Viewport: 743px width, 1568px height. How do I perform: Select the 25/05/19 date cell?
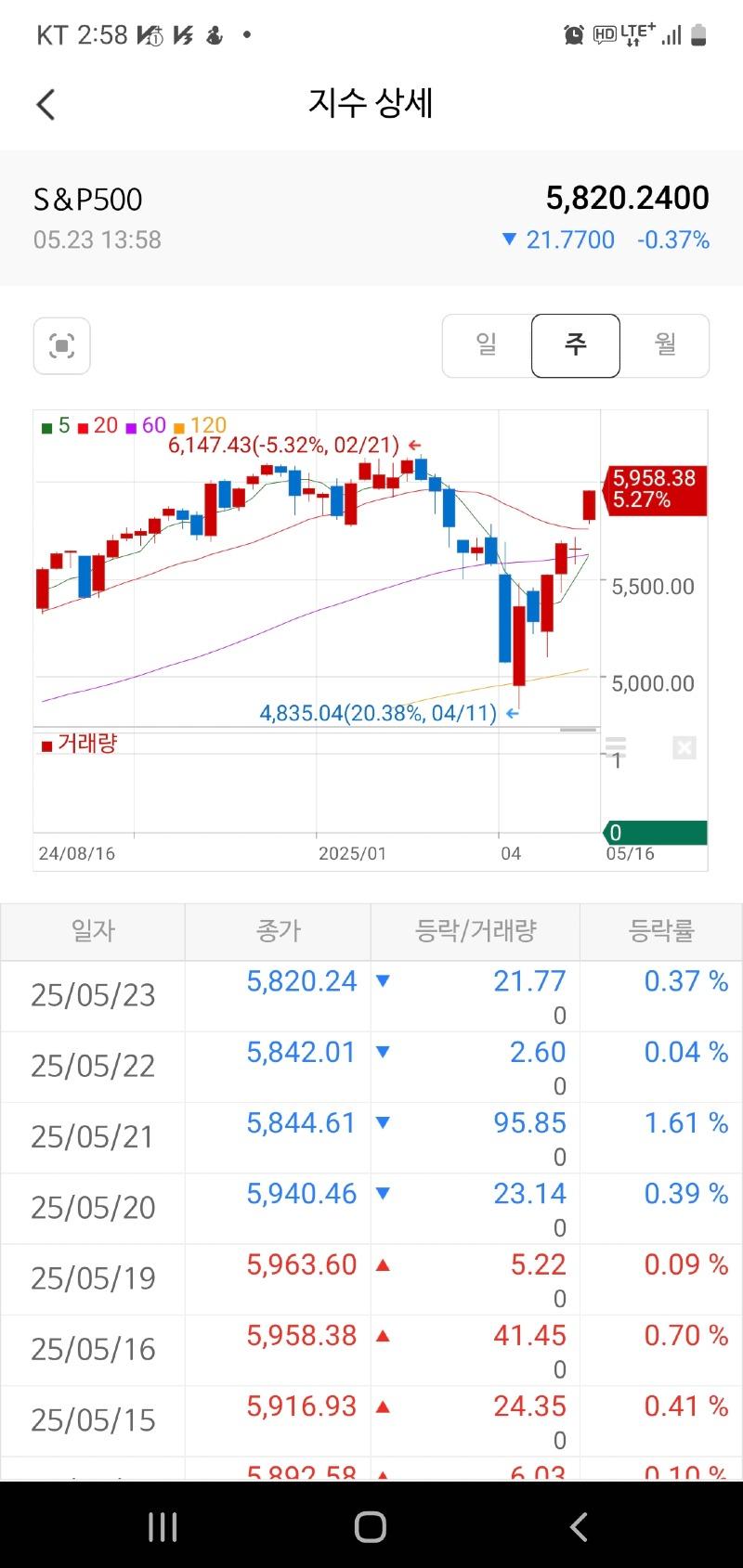(x=93, y=1278)
